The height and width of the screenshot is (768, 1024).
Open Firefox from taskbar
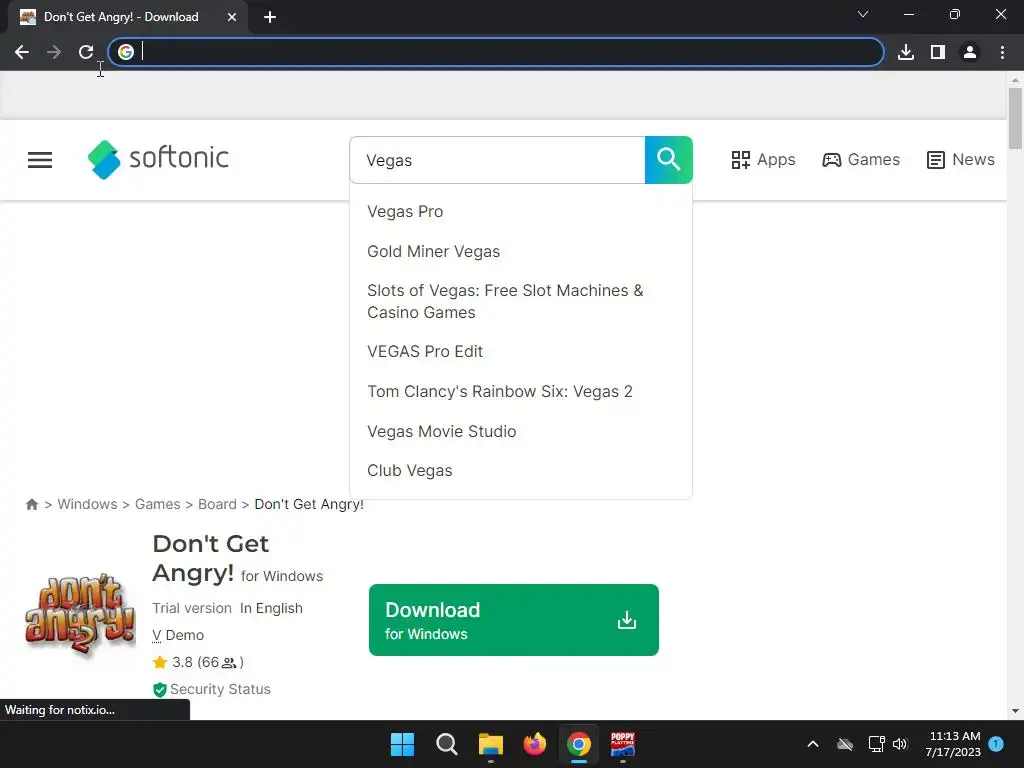[x=535, y=744]
